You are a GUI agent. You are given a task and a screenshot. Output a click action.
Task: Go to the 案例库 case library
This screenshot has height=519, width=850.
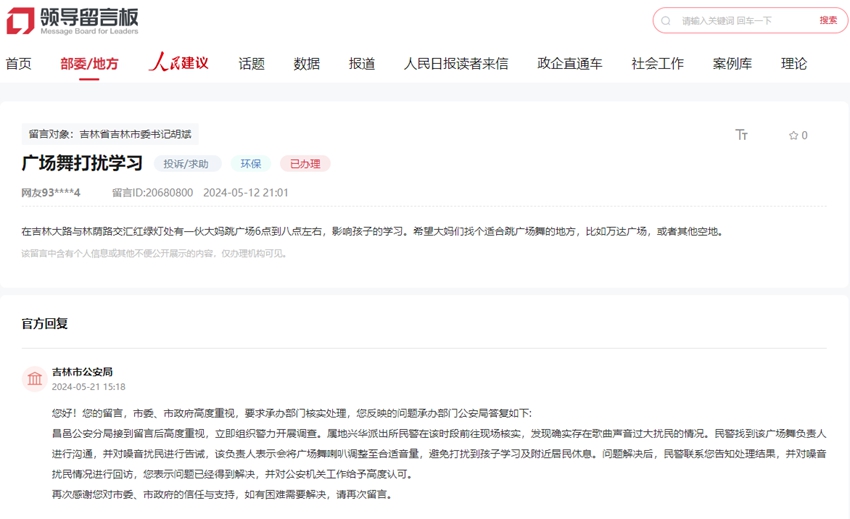coord(732,64)
